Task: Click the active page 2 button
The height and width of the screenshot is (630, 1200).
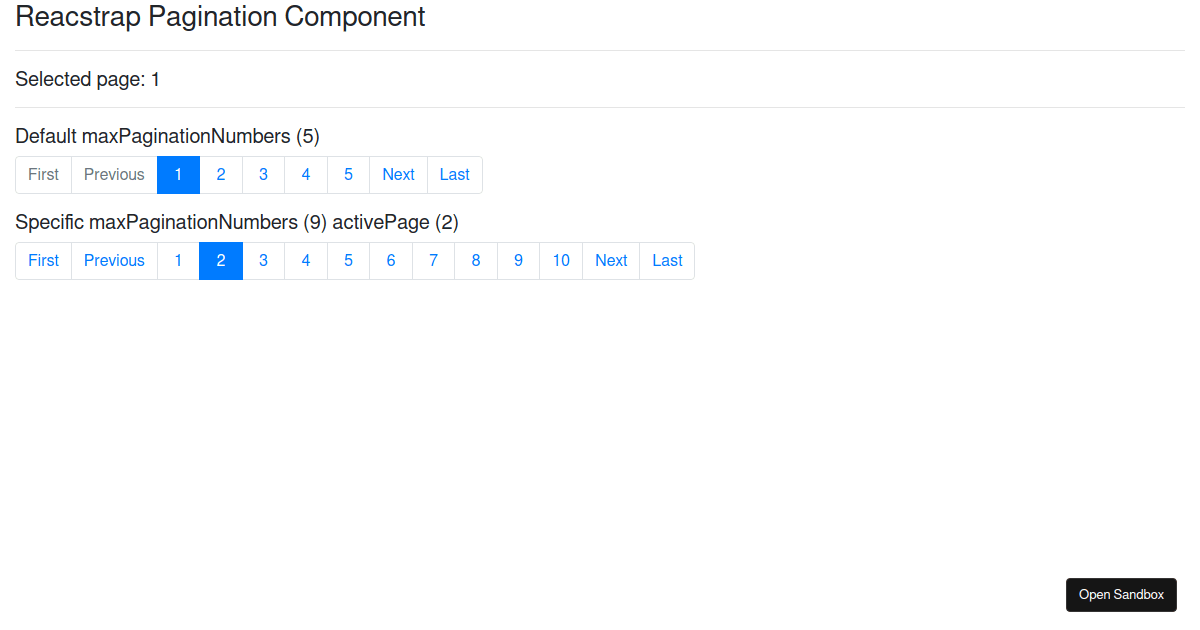Action: tap(221, 260)
